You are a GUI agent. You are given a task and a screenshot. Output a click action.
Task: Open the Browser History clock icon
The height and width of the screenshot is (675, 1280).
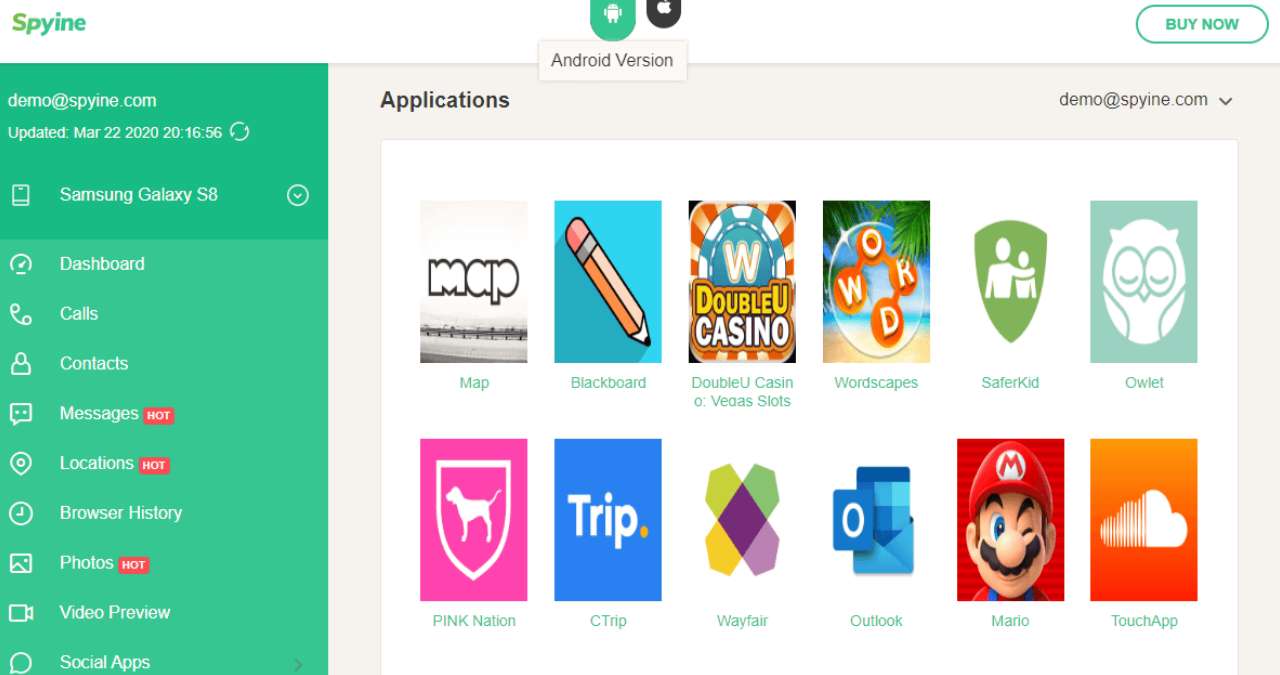20,513
